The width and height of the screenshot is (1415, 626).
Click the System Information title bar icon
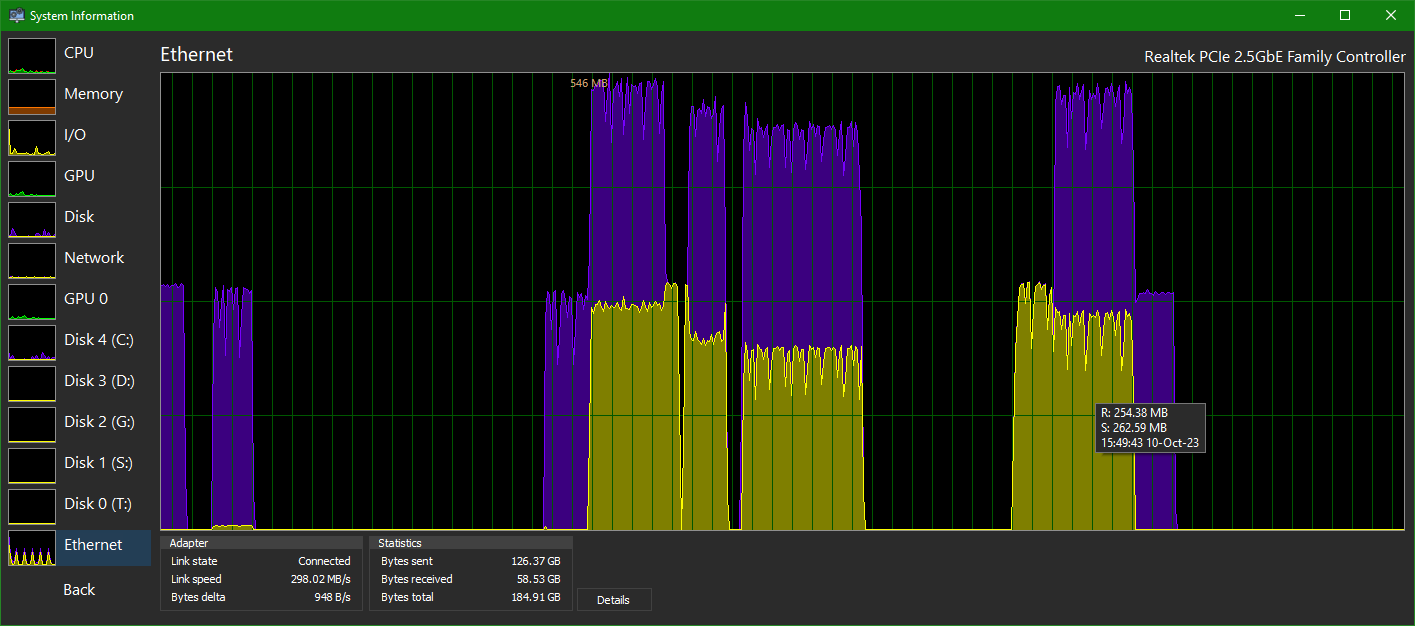point(16,15)
